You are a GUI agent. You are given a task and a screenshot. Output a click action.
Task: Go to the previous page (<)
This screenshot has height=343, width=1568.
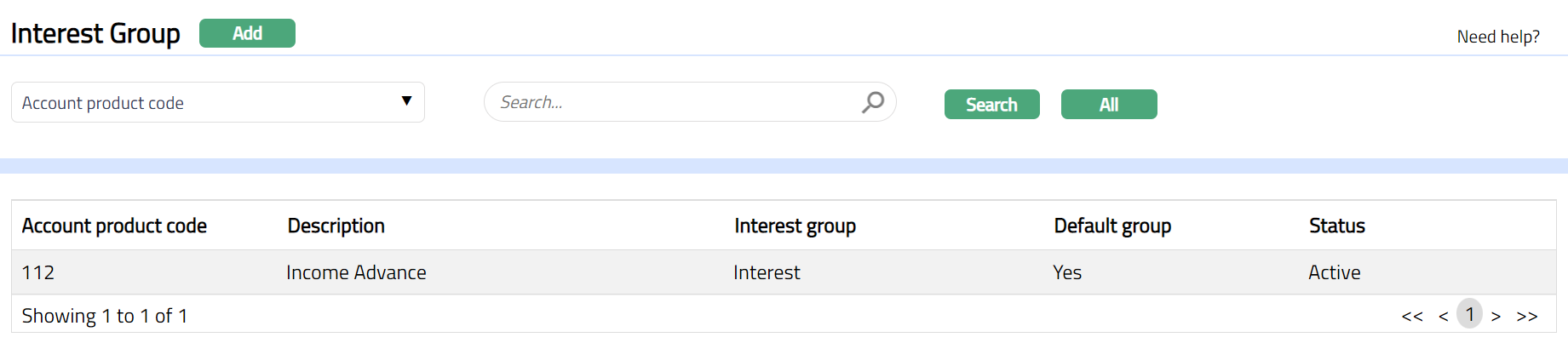click(x=1443, y=317)
